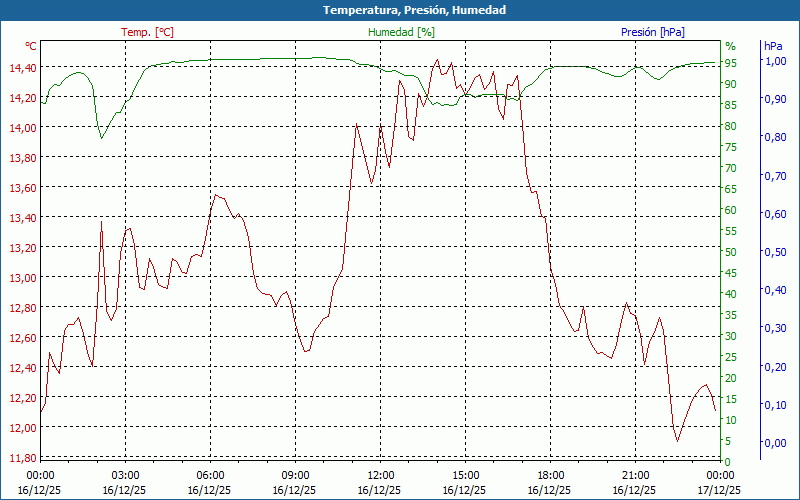Click the lowest temperature point after 21:00

tap(677, 440)
